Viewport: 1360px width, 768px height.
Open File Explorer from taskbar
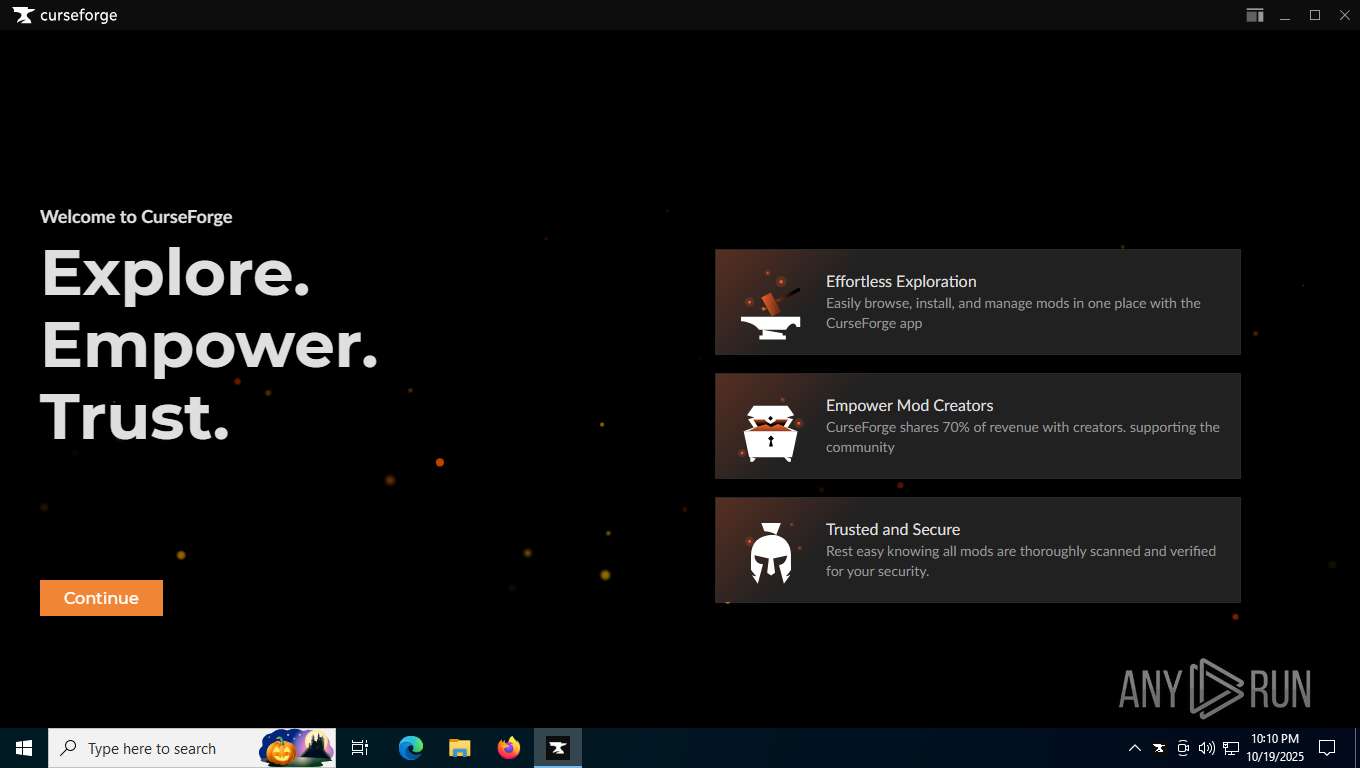(460, 748)
